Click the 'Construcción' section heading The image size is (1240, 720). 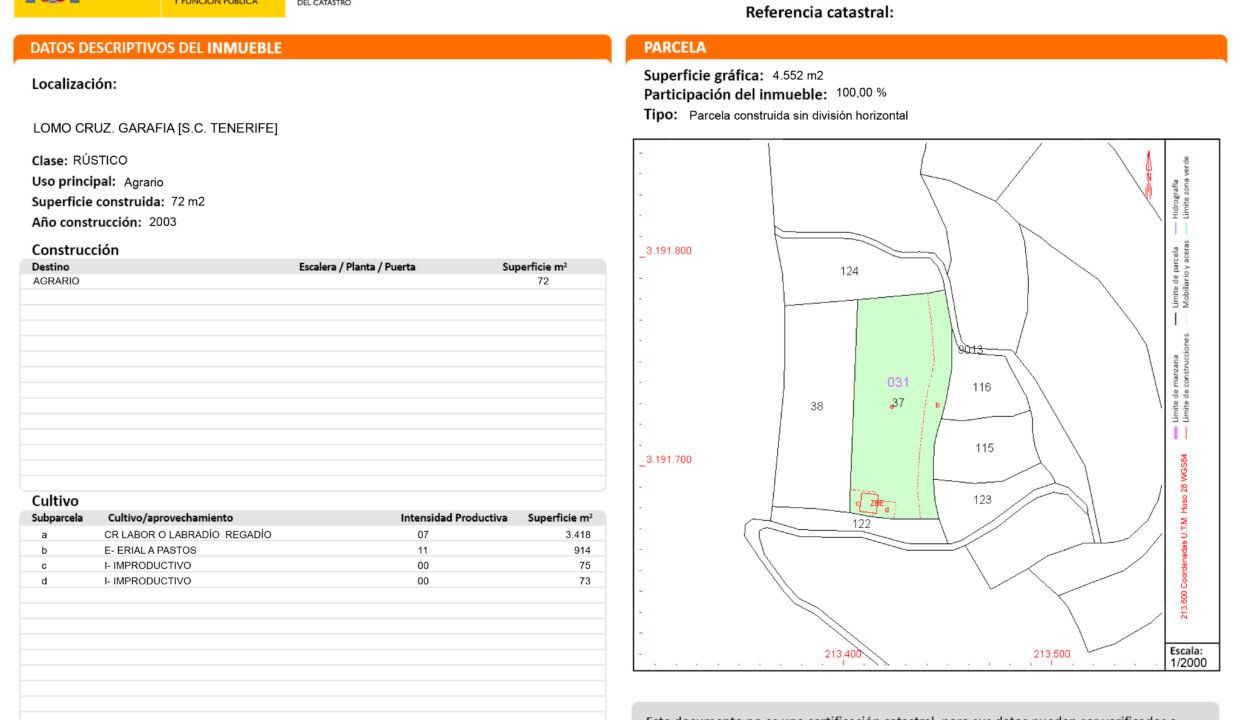click(75, 250)
